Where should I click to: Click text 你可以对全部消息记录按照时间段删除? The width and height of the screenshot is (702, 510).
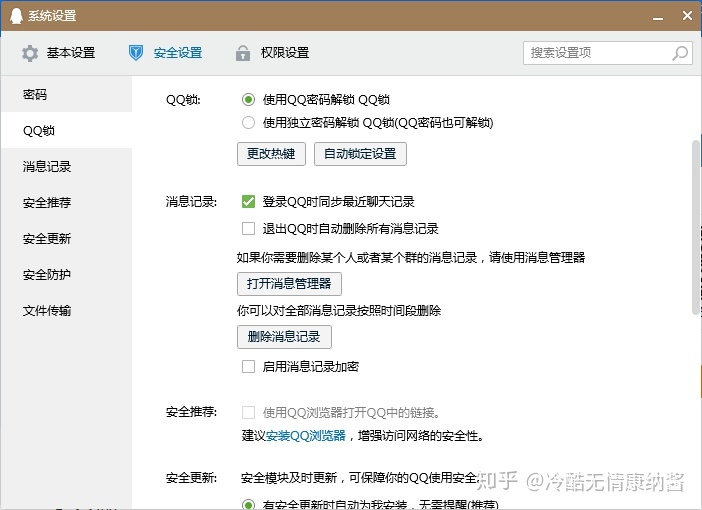[x=339, y=311]
